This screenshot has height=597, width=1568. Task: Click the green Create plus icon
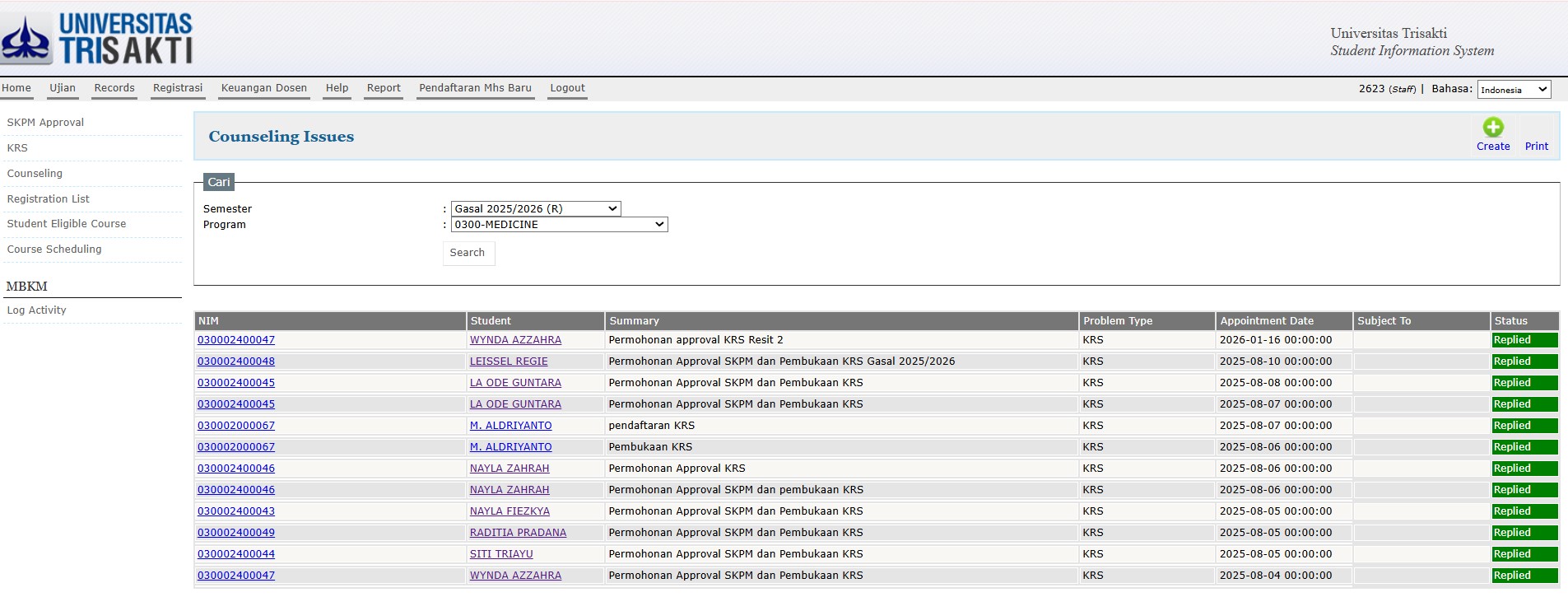pyautogui.click(x=1492, y=128)
